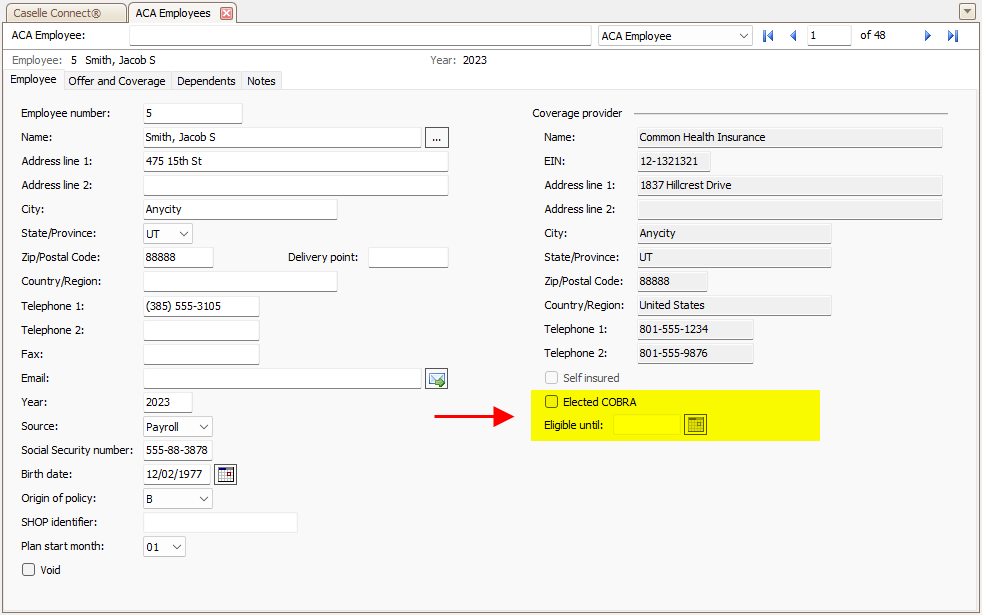
Task: Click the Birth date field
Action: coord(177,474)
